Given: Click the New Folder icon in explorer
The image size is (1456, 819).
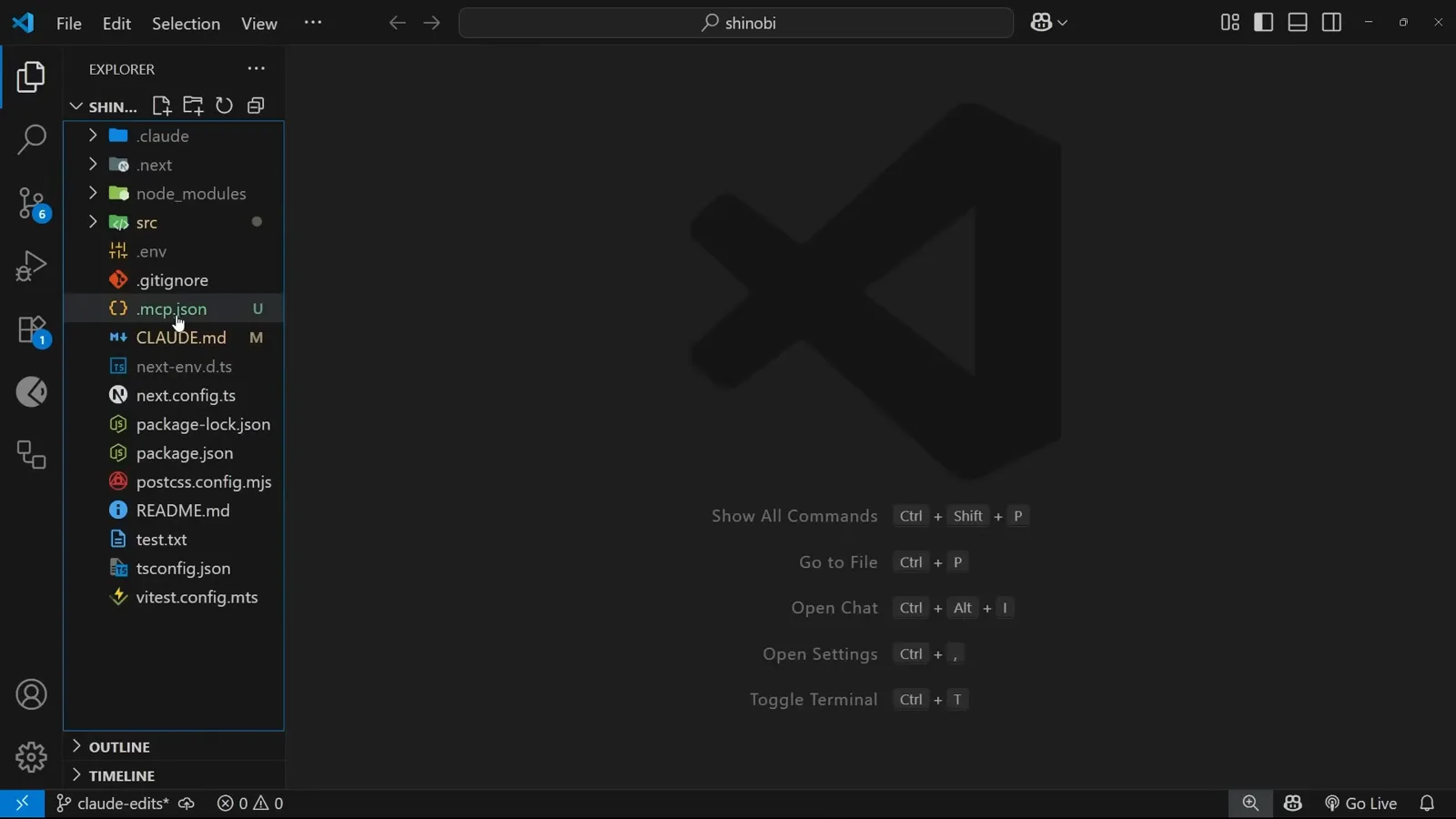Looking at the screenshot, I should [x=193, y=106].
